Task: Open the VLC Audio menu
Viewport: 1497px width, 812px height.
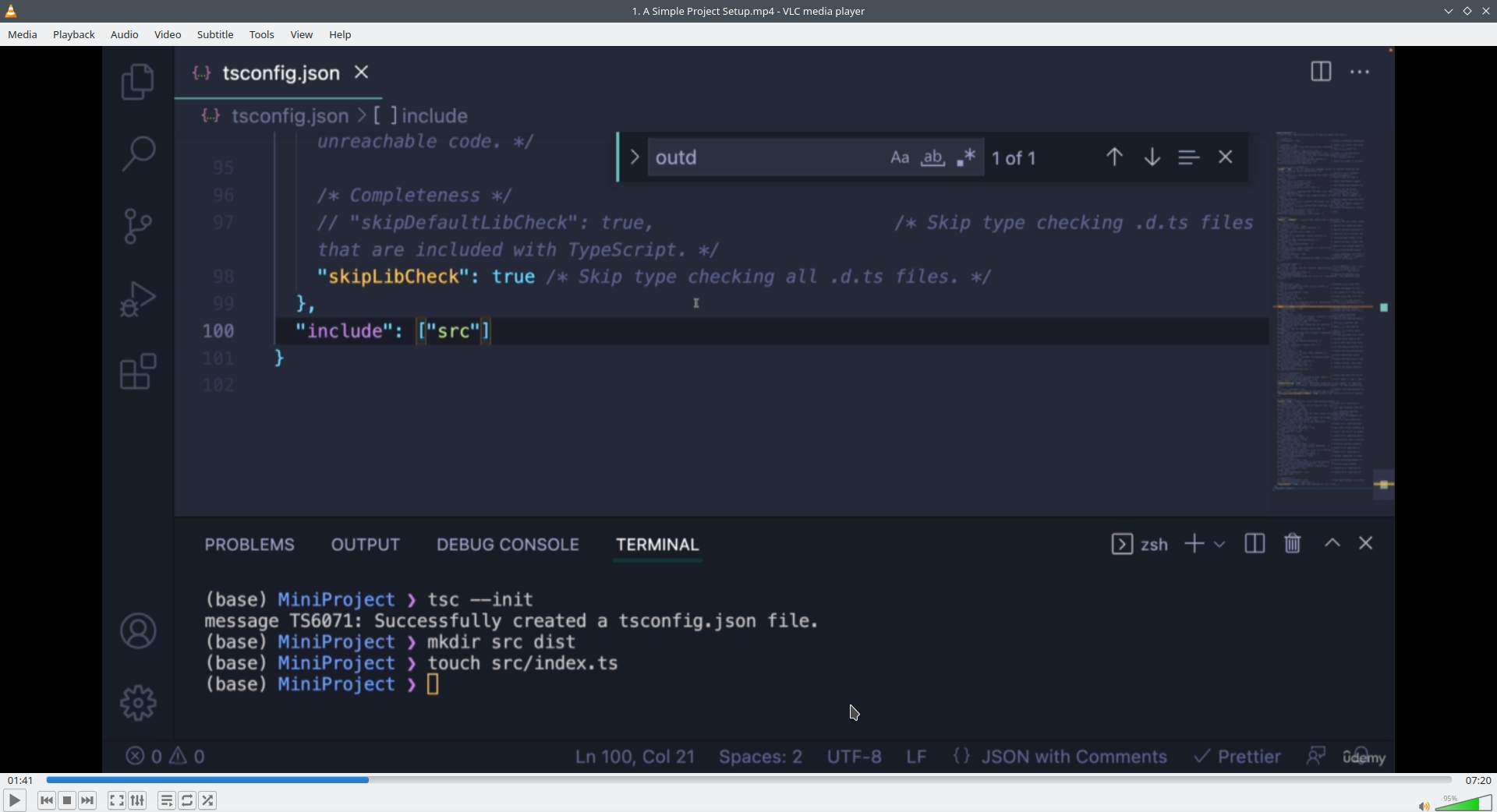Action: [x=125, y=34]
